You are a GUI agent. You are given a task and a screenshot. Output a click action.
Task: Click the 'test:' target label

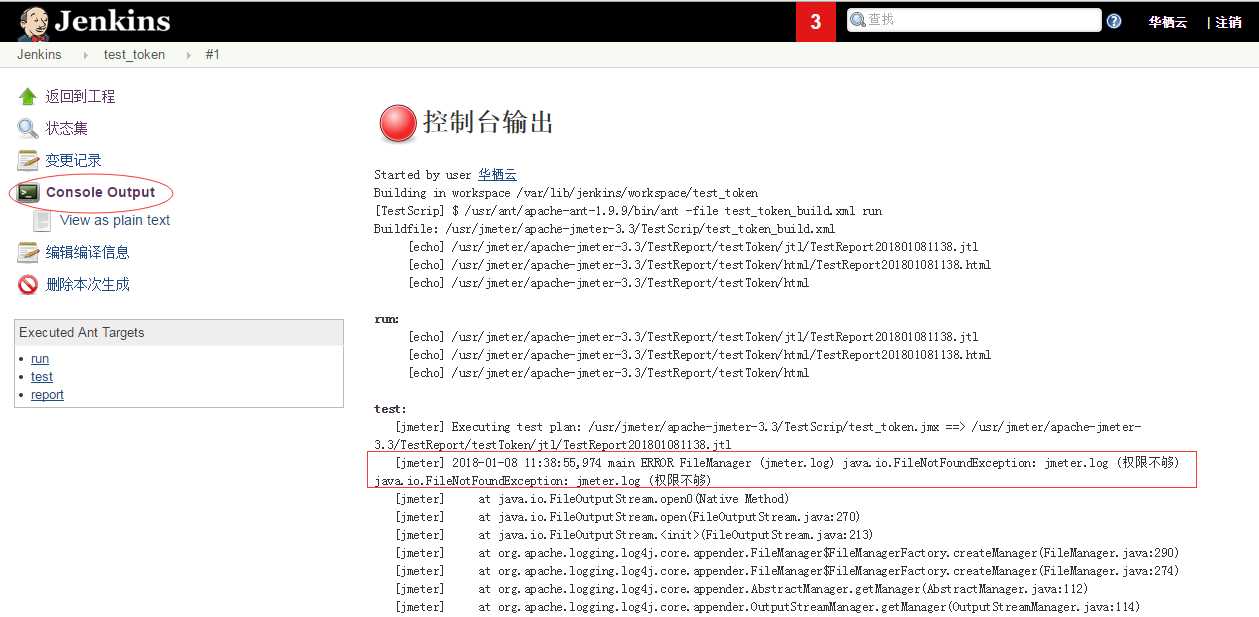coord(391,409)
